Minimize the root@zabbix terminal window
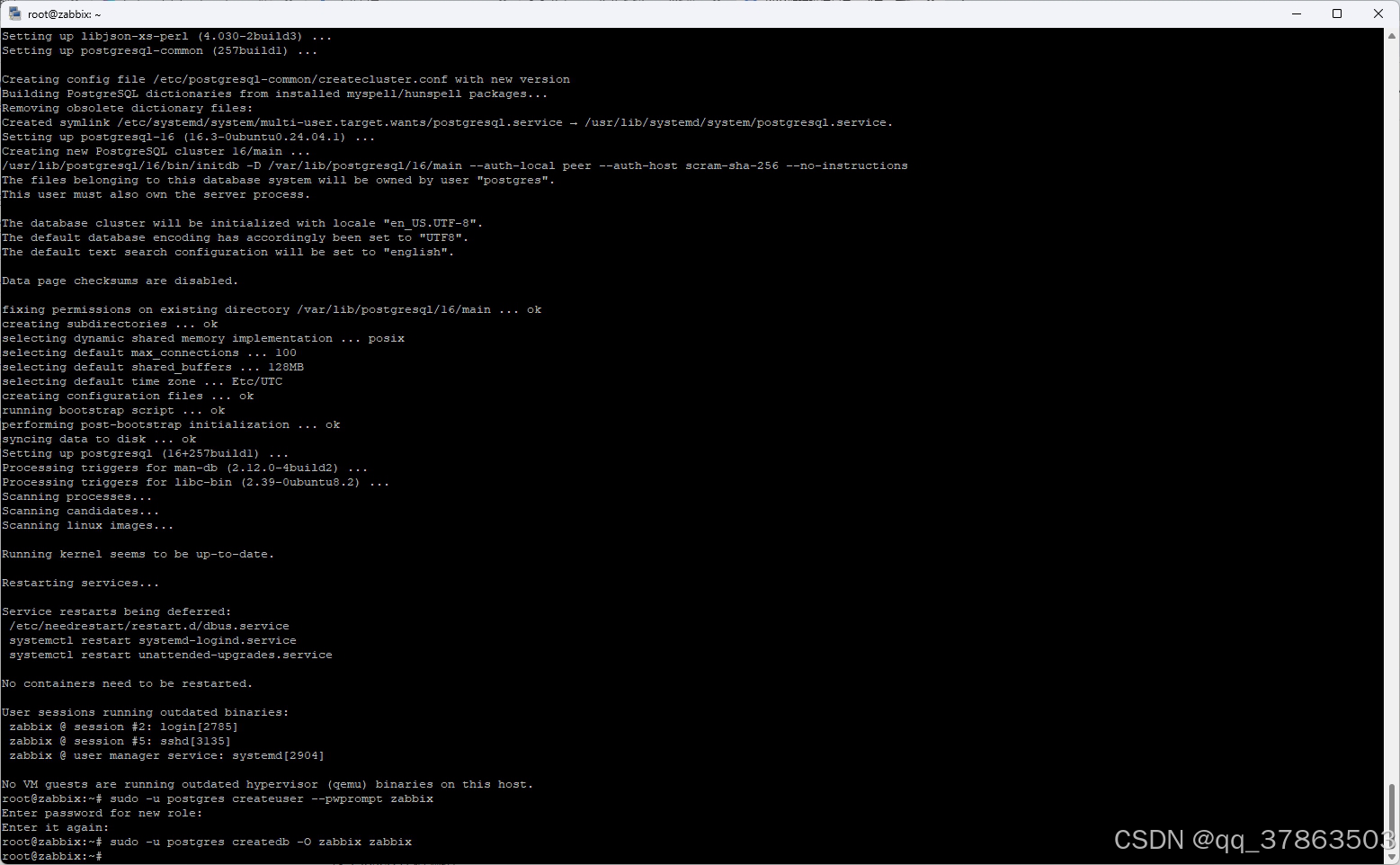Viewport: 1400px width, 865px height. pyautogui.click(x=1297, y=13)
